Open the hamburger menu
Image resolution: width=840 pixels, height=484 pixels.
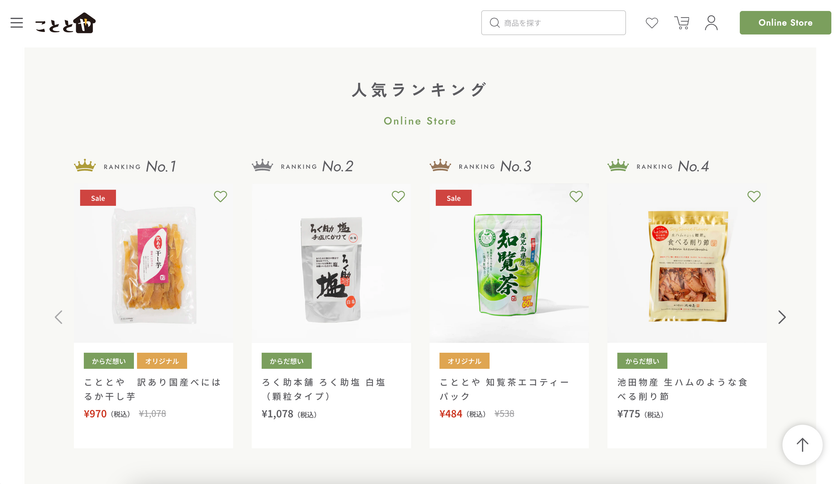(17, 23)
